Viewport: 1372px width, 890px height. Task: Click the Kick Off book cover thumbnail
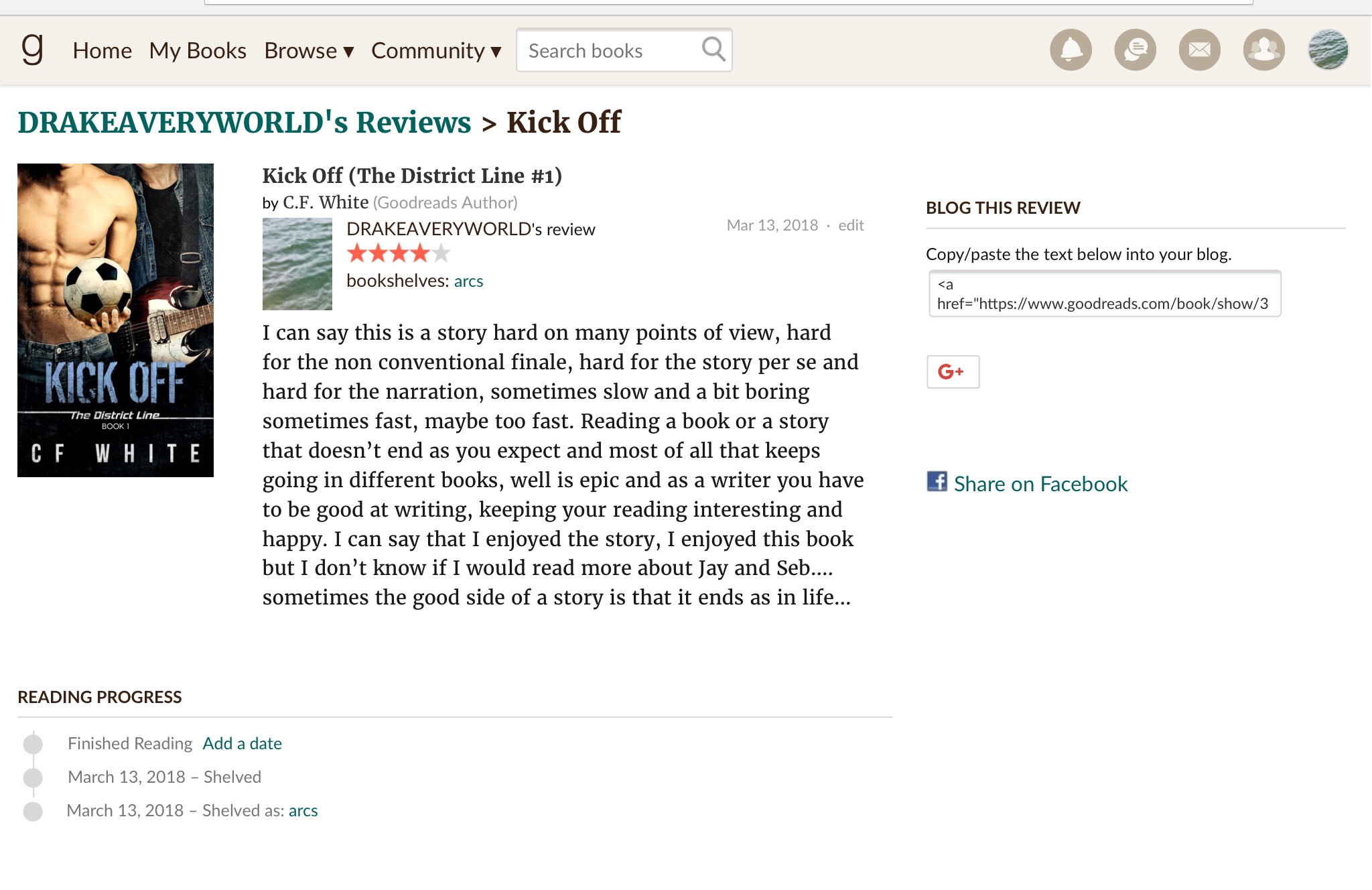click(115, 320)
